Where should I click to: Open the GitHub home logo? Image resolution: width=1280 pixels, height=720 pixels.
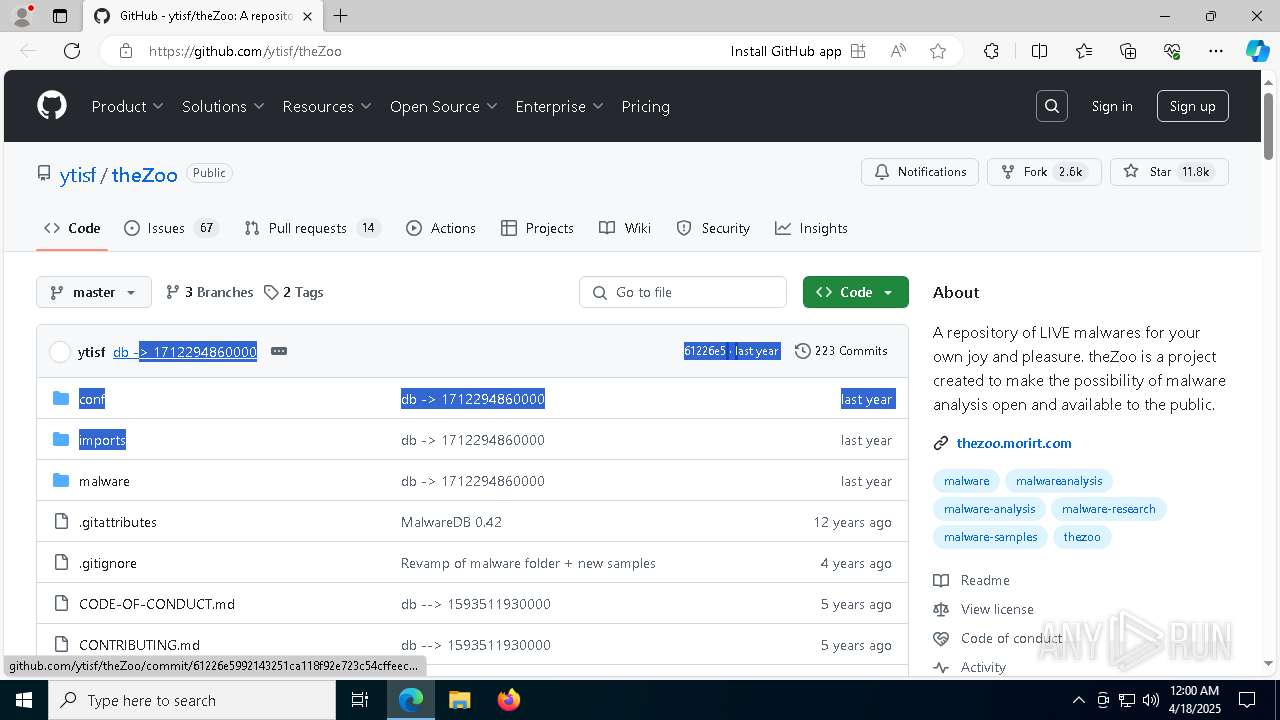tap(52, 106)
